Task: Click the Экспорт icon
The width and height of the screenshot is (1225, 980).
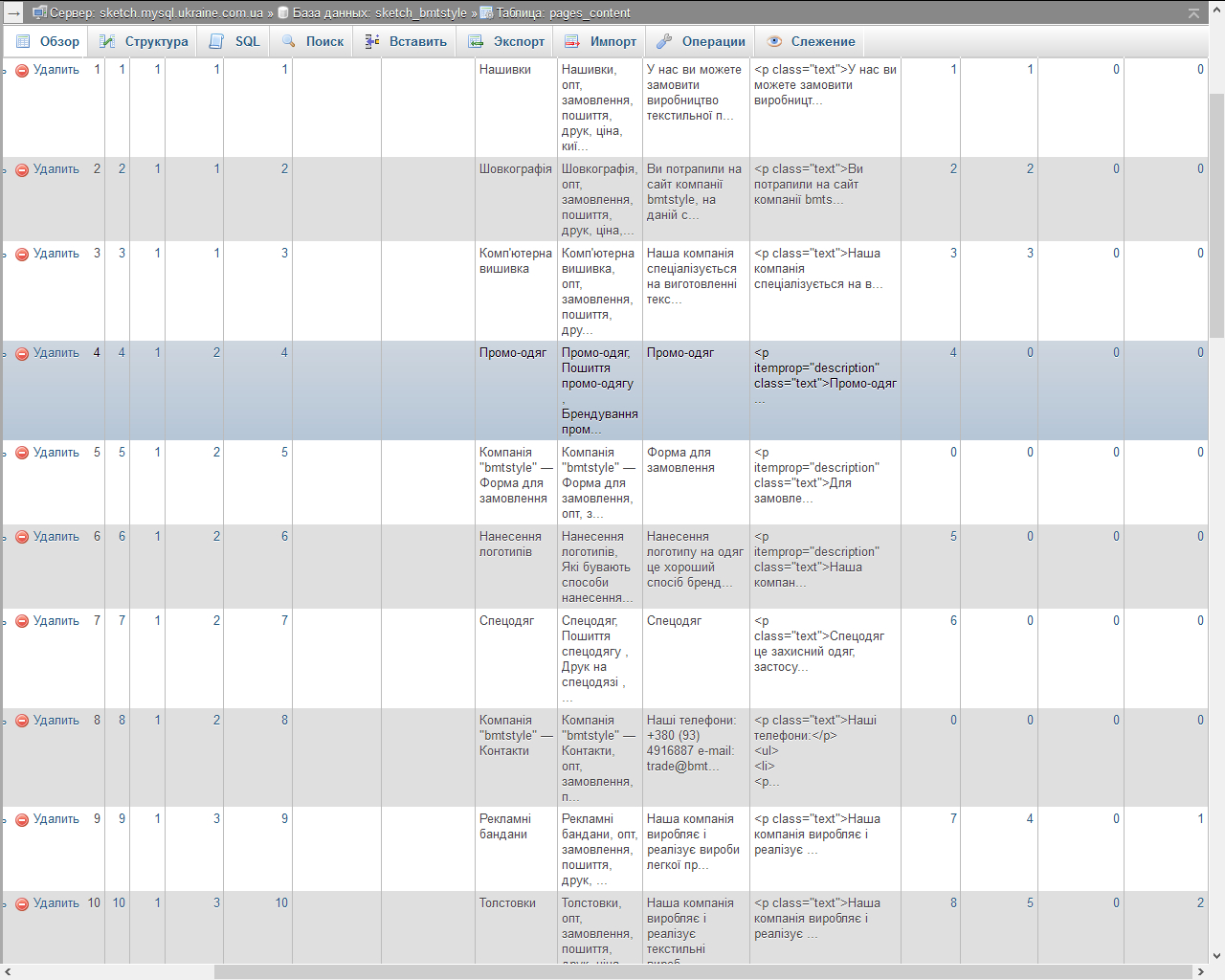Action: pos(476,42)
